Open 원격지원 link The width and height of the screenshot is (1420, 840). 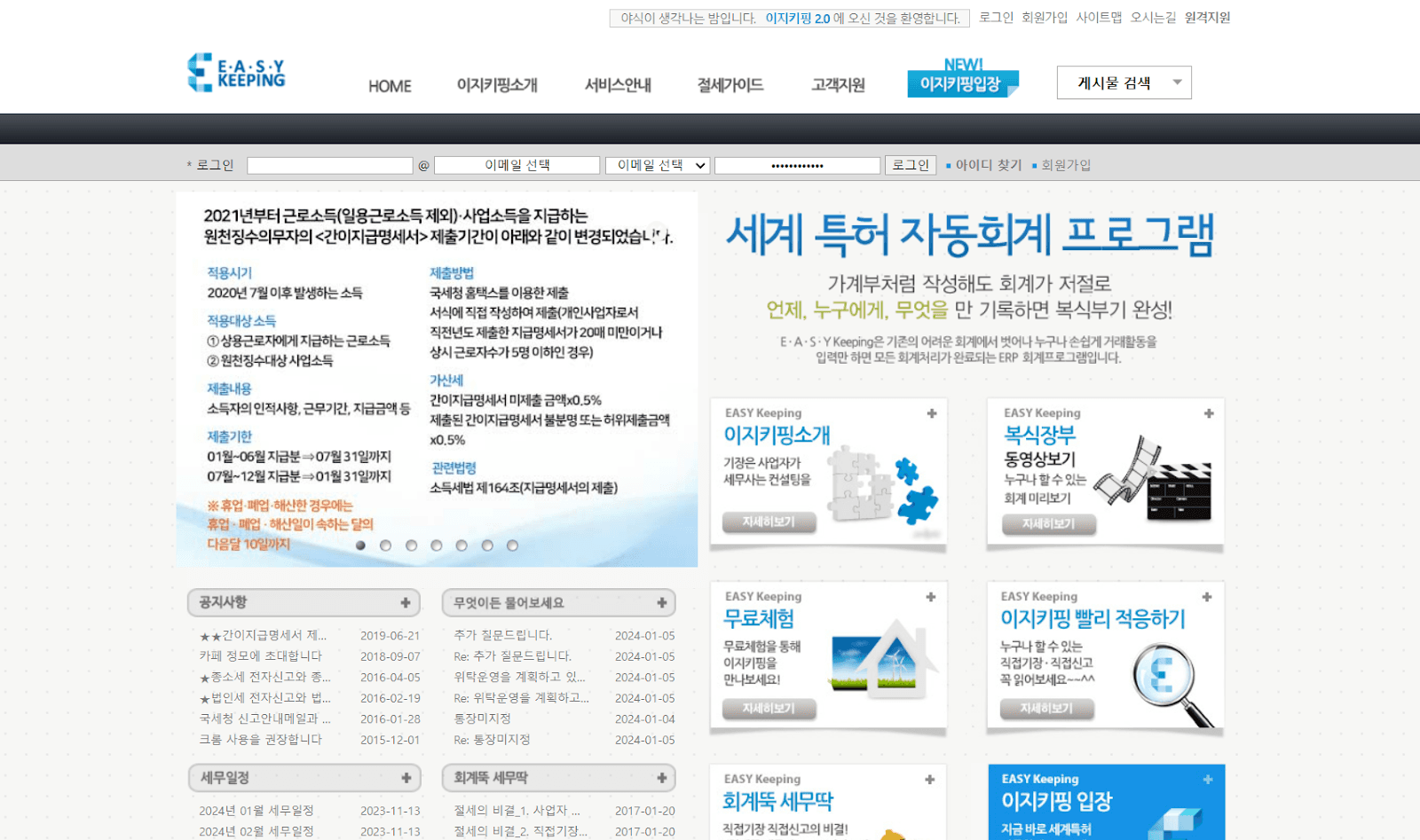click(1207, 18)
